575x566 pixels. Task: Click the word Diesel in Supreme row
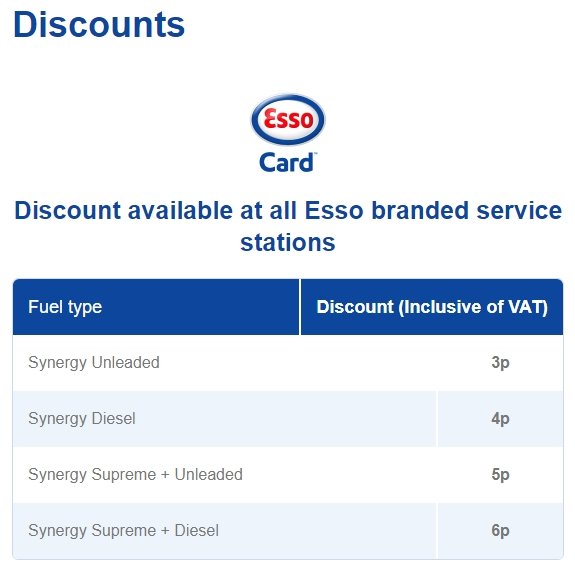197,530
